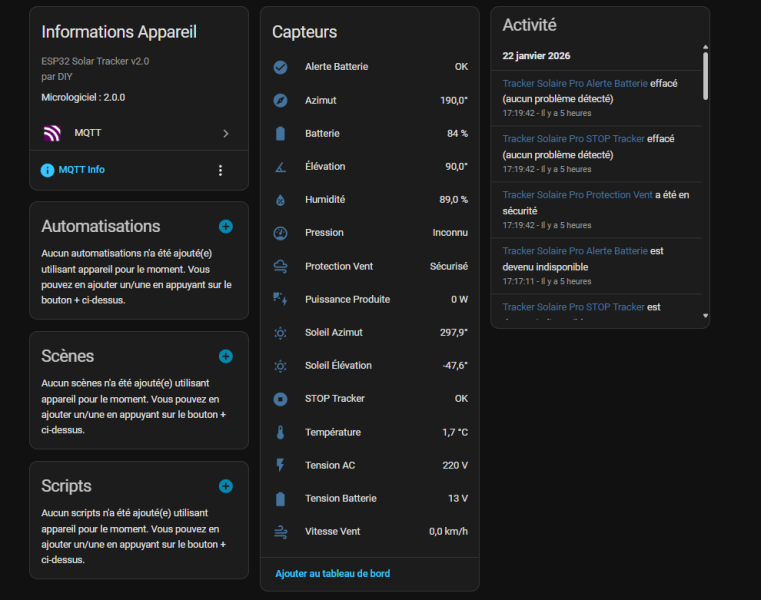Click the Alerte Batterie checkmark icon

point(280,67)
